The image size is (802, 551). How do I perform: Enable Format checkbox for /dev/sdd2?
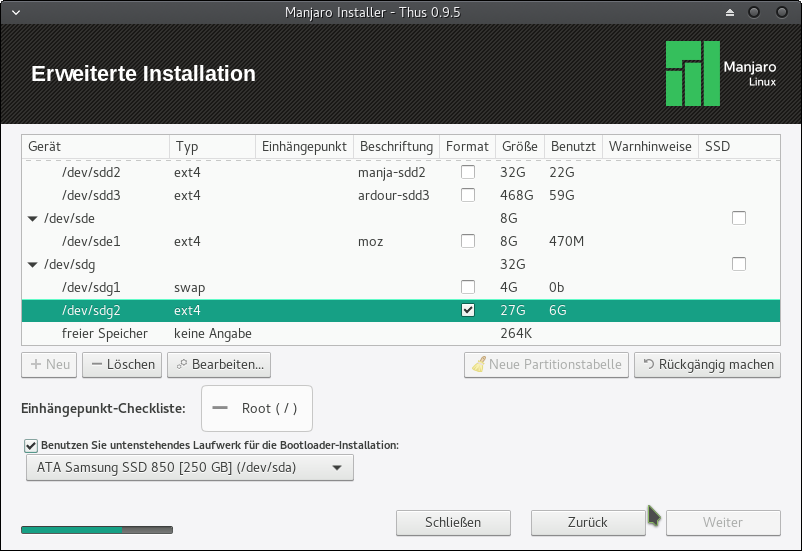[x=468, y=172]
